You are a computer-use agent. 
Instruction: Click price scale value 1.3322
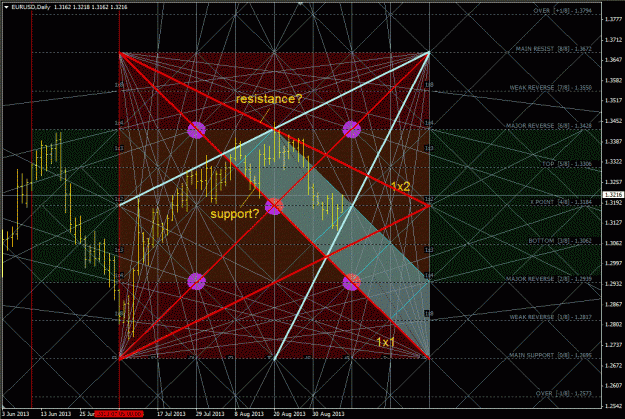(x=613, y=161)
